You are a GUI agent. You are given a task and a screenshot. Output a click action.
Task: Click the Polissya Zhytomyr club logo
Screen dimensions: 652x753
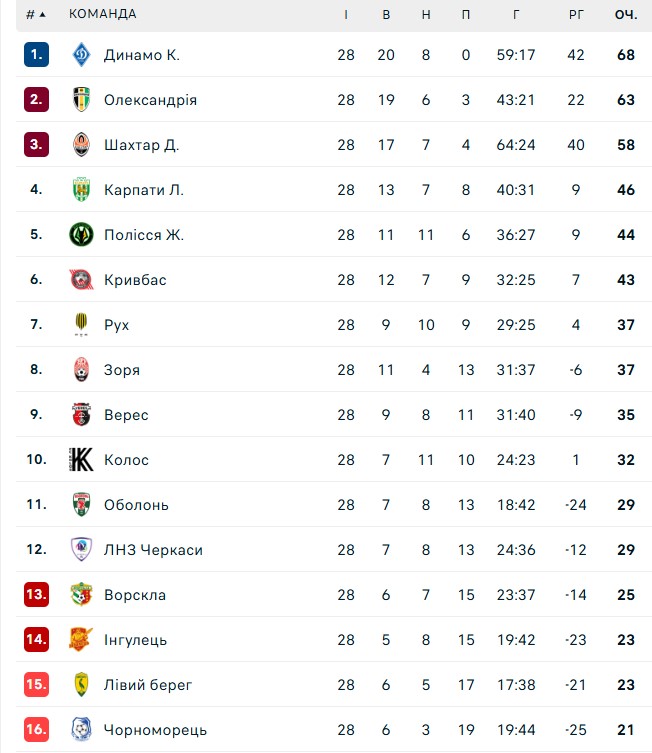81,235
